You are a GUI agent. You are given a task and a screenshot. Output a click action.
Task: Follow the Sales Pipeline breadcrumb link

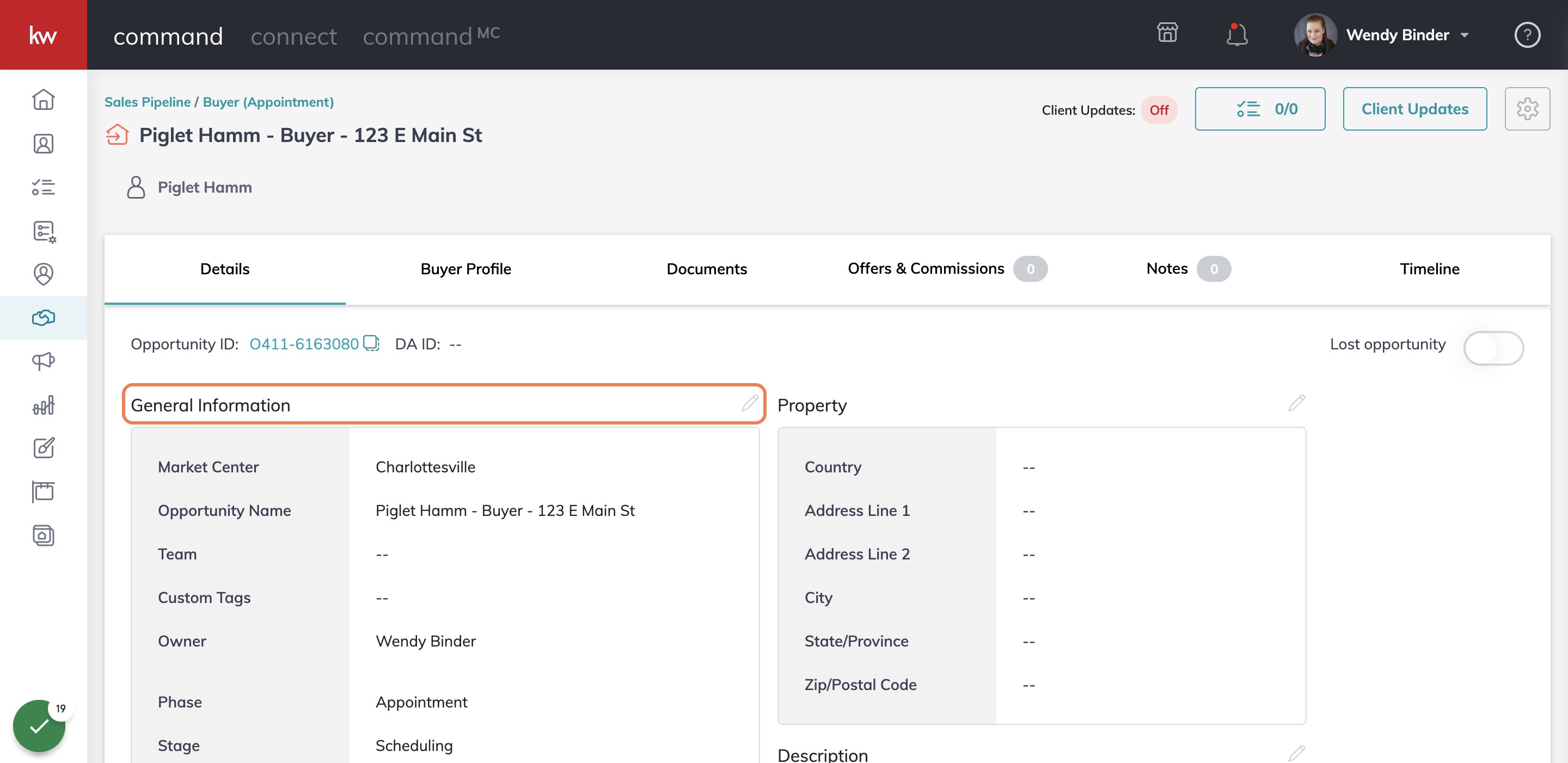tap(148, 102)
